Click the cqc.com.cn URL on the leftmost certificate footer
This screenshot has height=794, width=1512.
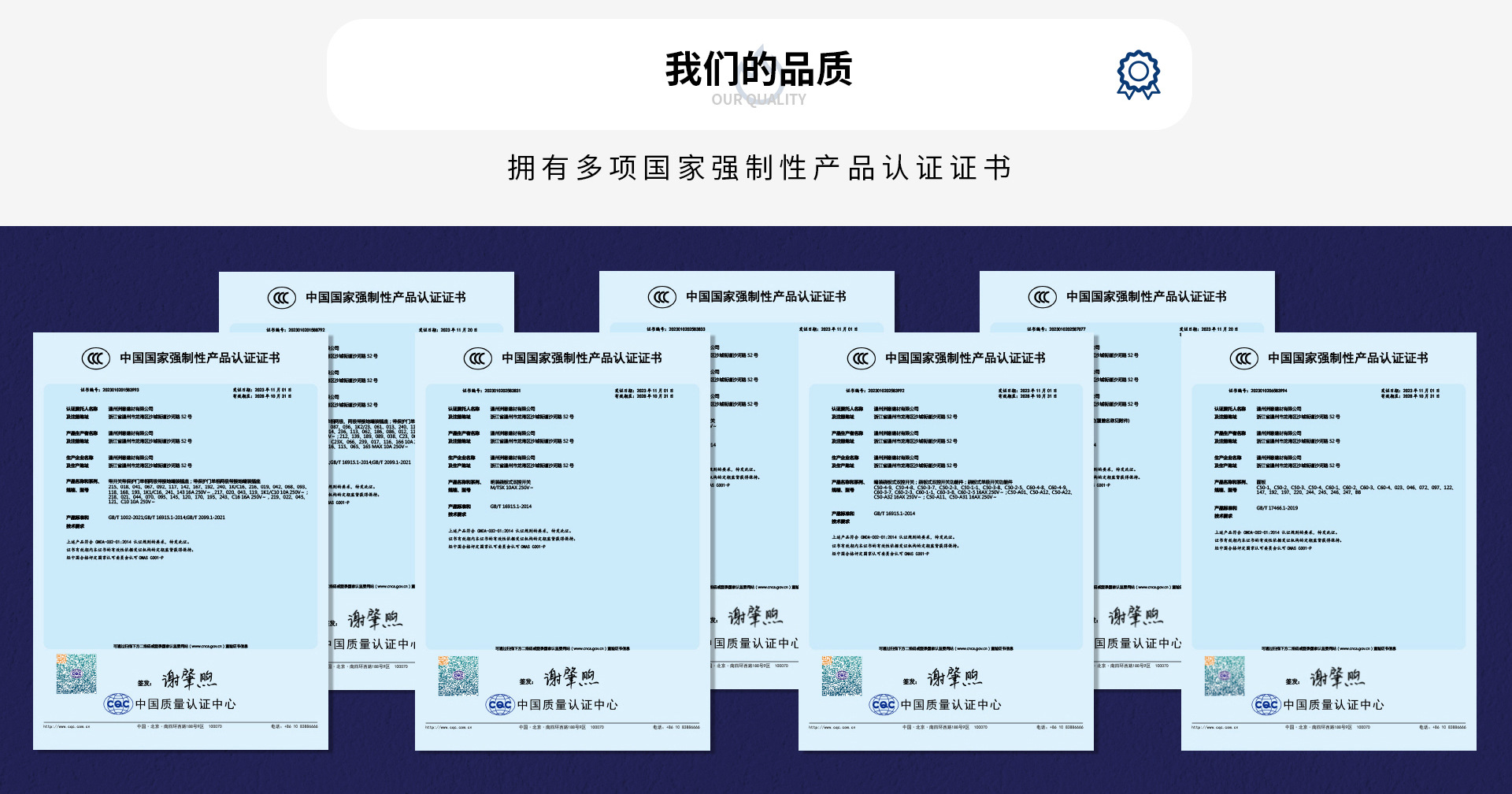point(67,726)
